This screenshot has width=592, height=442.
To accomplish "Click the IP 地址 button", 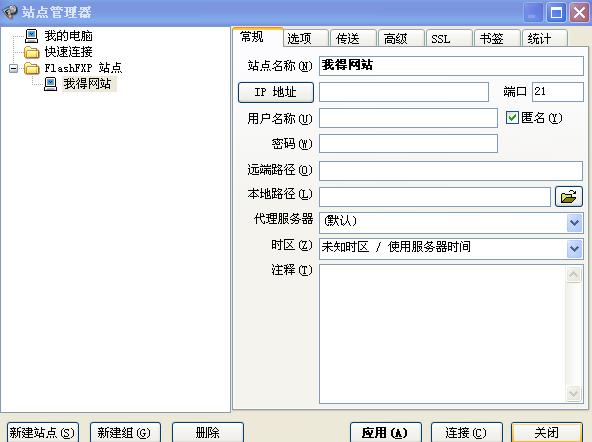I will [276, 92].
